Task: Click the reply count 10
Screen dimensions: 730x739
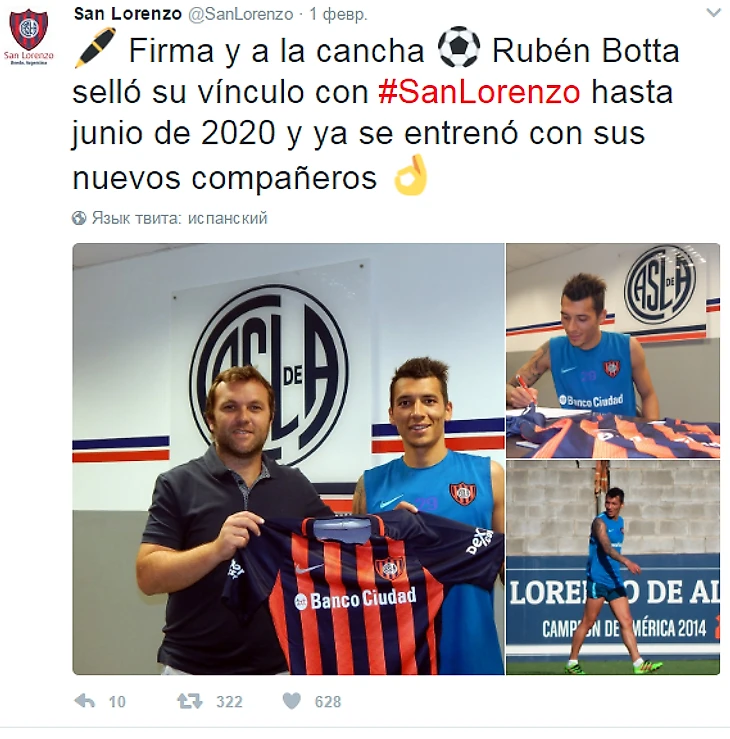Action: 117,702
